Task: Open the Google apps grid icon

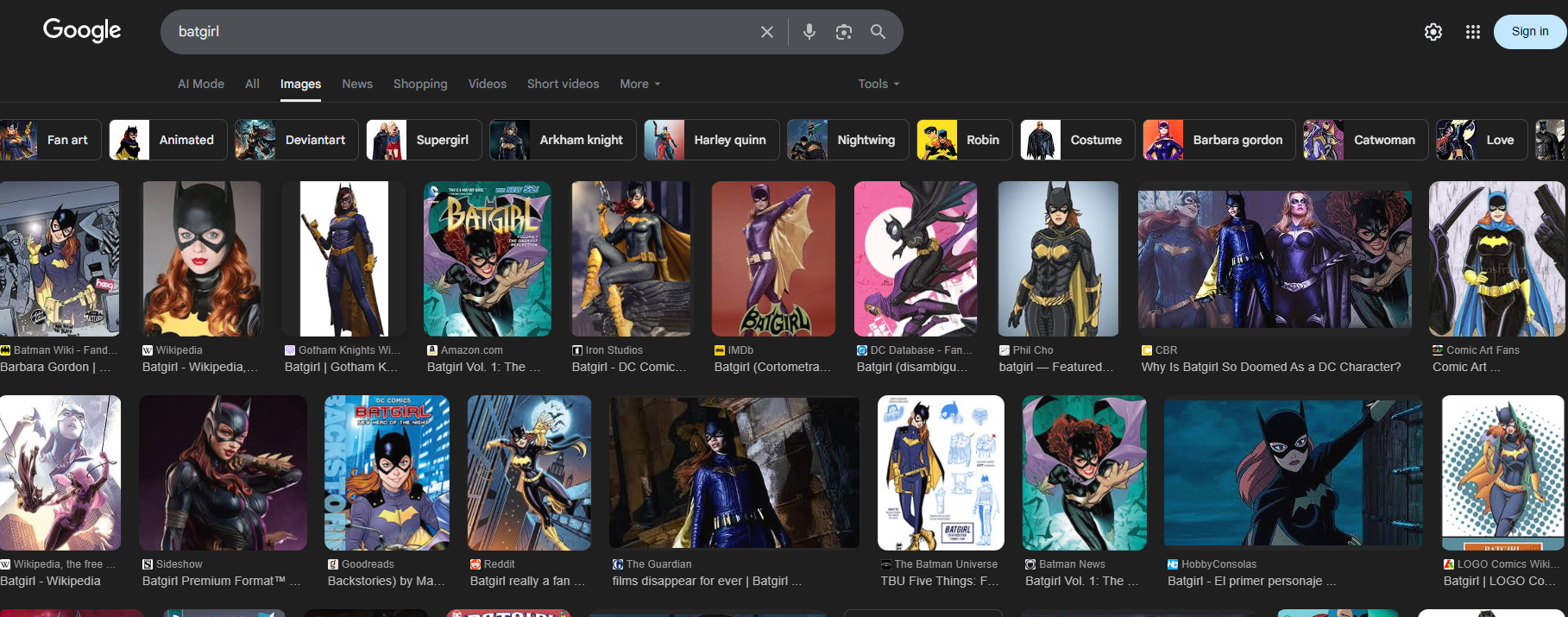Action: pyautogui.click(x=1472, y=32)
